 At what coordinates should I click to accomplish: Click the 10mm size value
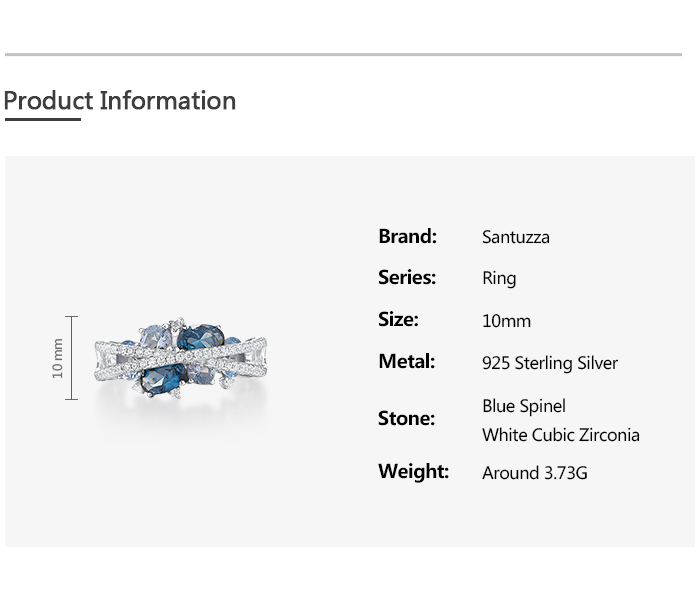click(x=506, y=321)
